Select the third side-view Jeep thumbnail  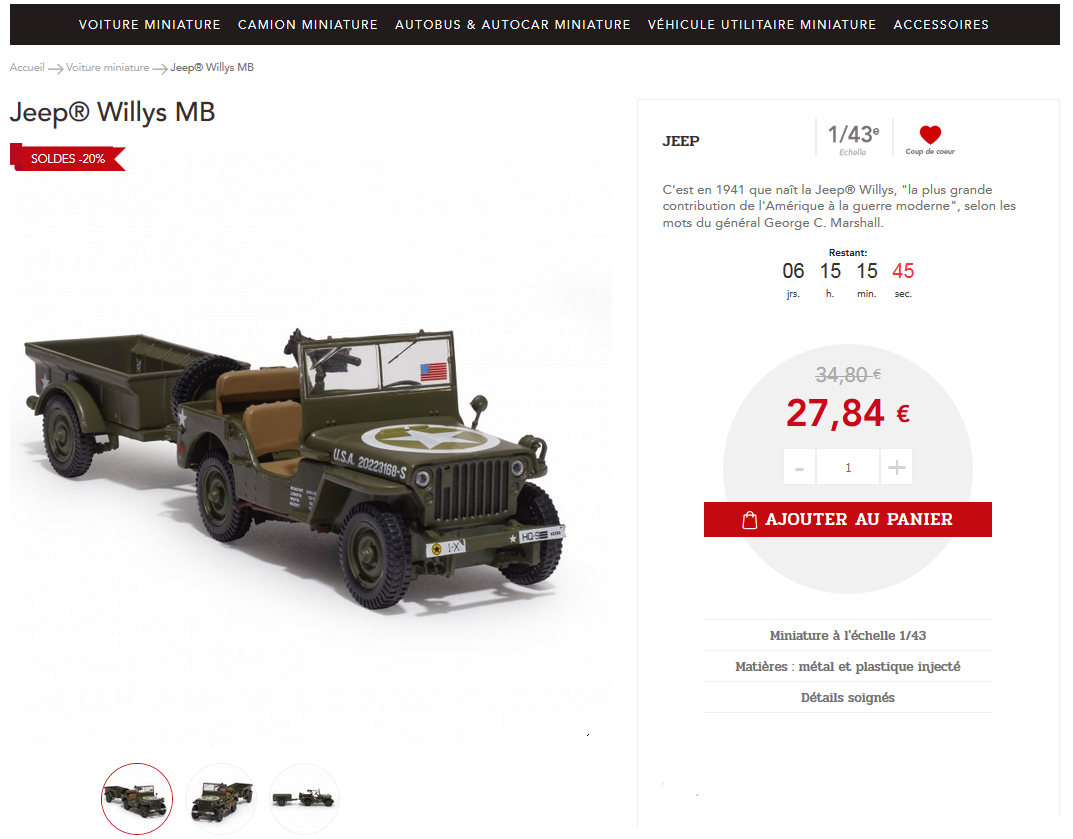305,799
